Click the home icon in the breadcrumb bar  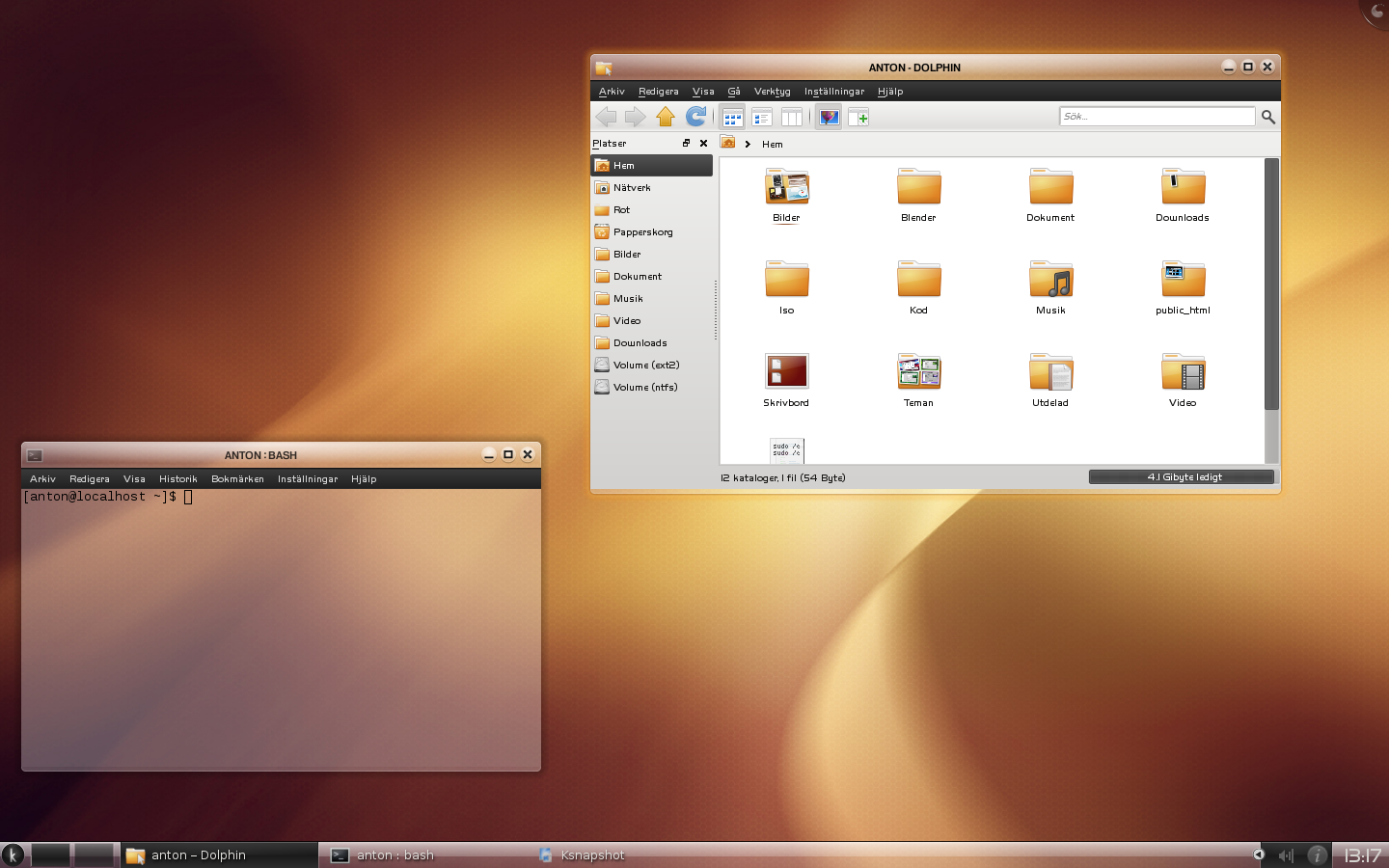pos(728,143)
